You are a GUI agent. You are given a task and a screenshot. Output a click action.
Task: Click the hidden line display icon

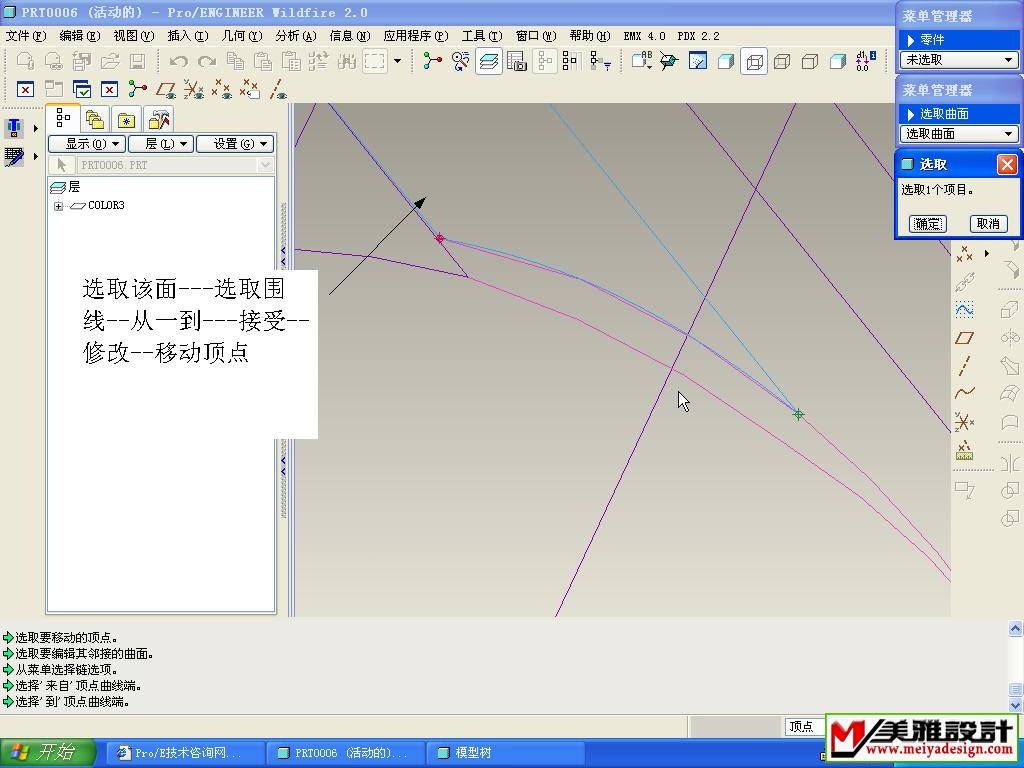782,61
